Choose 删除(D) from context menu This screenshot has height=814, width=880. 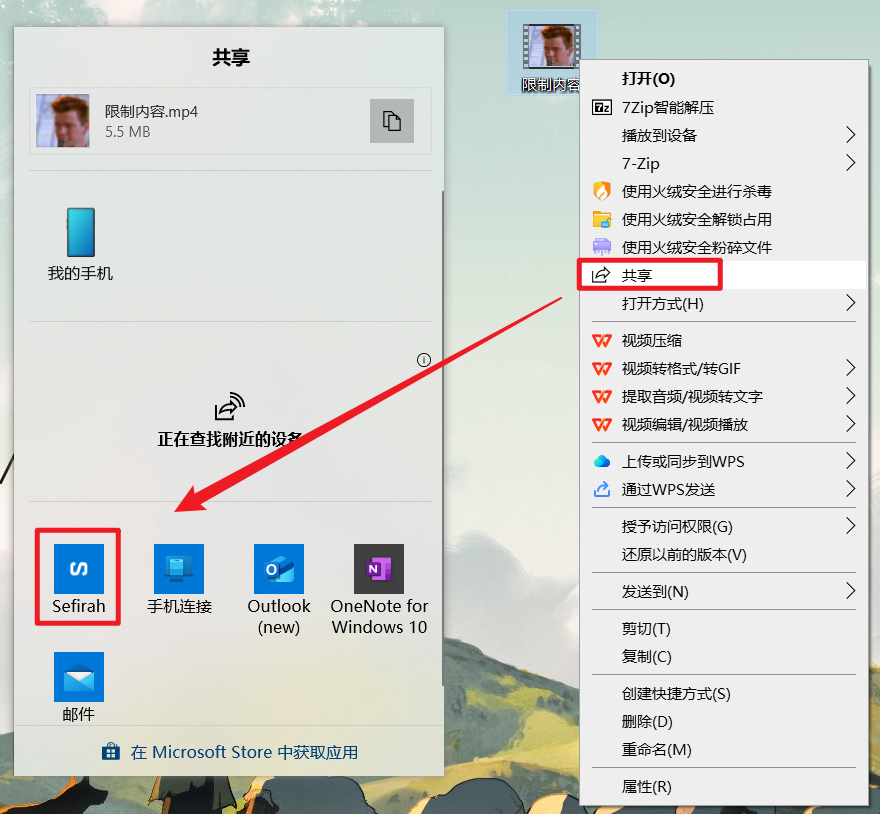point(723,722)
